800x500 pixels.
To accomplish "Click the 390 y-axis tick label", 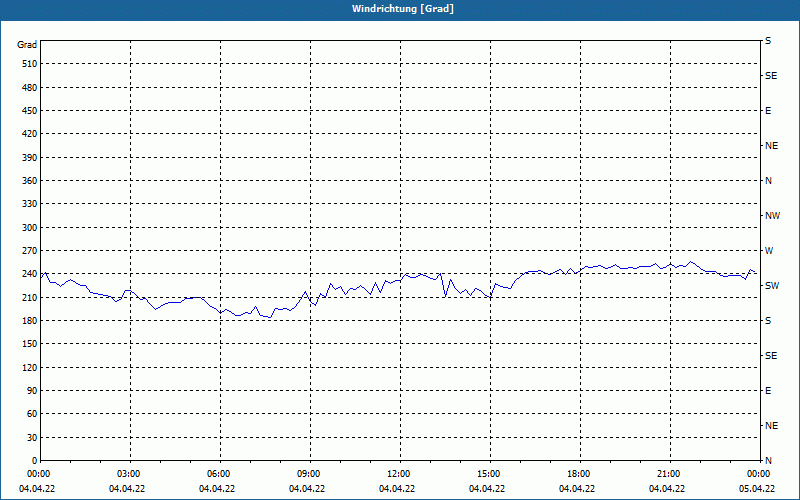I will point(30,158).
